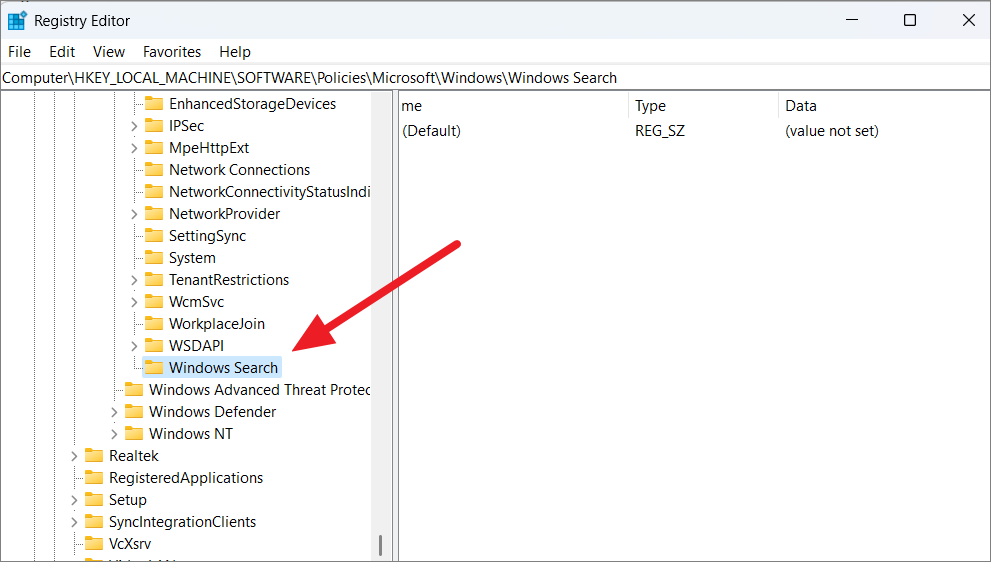The image size is (991, 562).
Task: Click the Registry Editor app icon
Action: [17, 21]
